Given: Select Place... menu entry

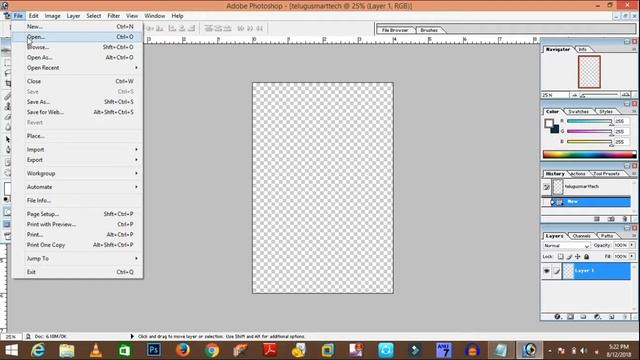Looking at the screenshot, I should pyautogui.click(x=78, y=136).
